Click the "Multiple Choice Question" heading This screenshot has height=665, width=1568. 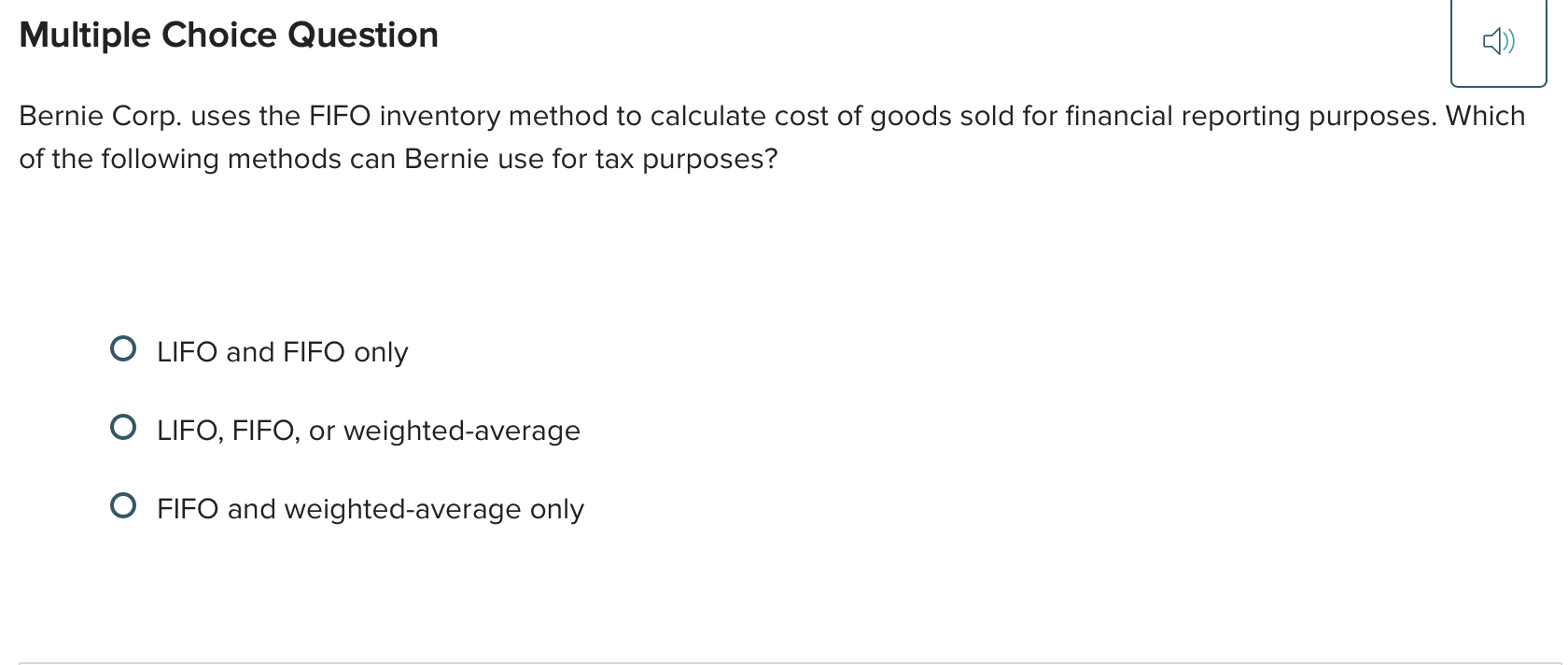coord(229,35)
